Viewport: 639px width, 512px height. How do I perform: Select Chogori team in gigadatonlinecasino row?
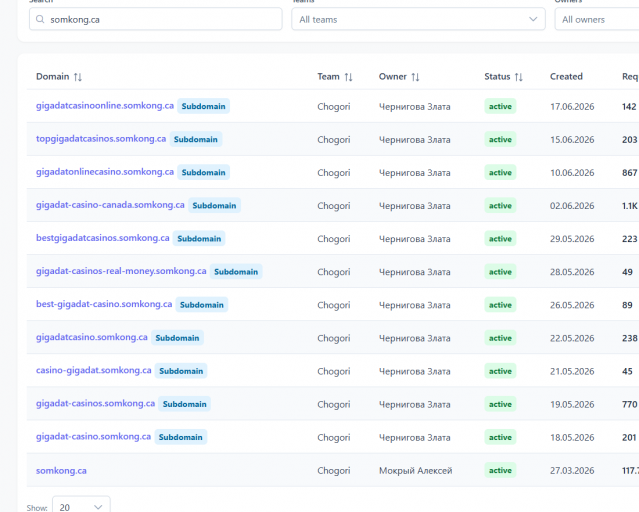pyautogui.click(x=334, y=172)
